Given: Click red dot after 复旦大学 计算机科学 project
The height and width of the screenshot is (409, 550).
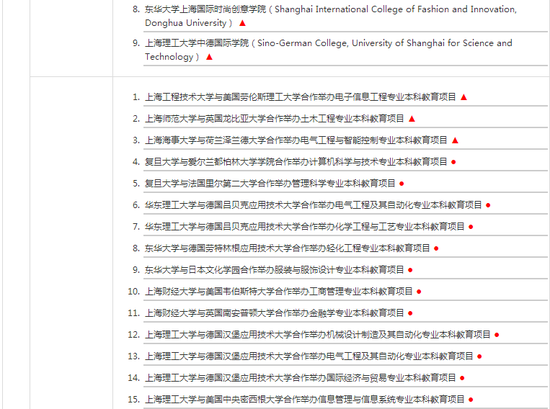Looking at the screenshot, I should 454,162.
